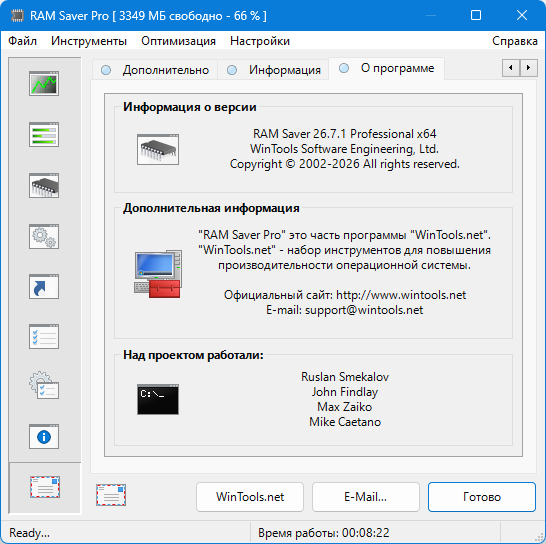Click the Ready... status bar text
This screenshot has width=546, height=544.
pos(29,533)
